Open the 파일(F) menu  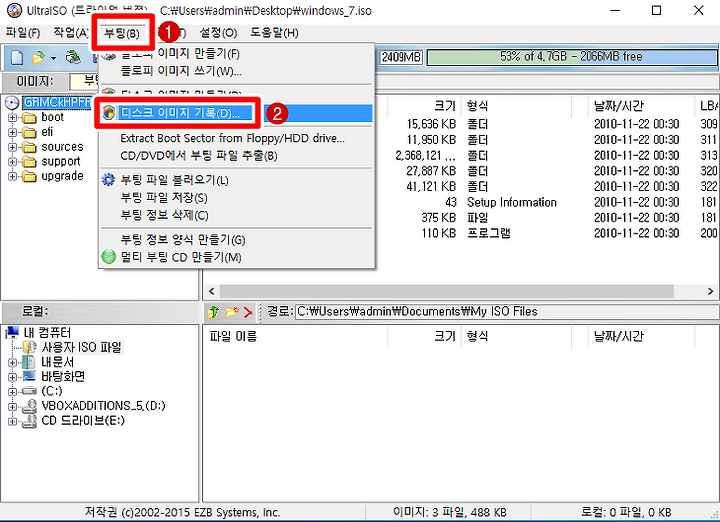pyautogui.click(x=22, y=33)
